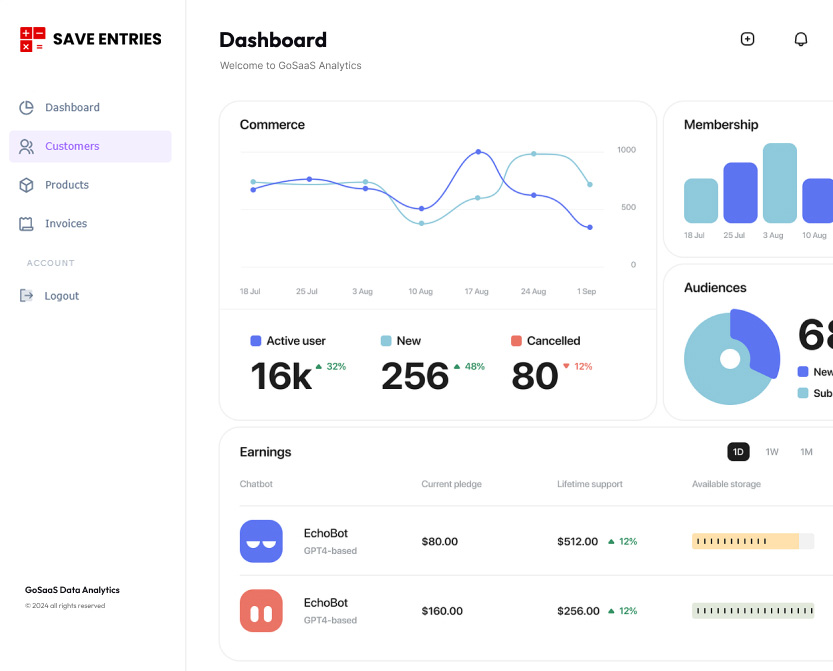The height and width of the screenshot is (671, 833).
Task: Click the Save Entries logo icon
Action: [32, 39]
